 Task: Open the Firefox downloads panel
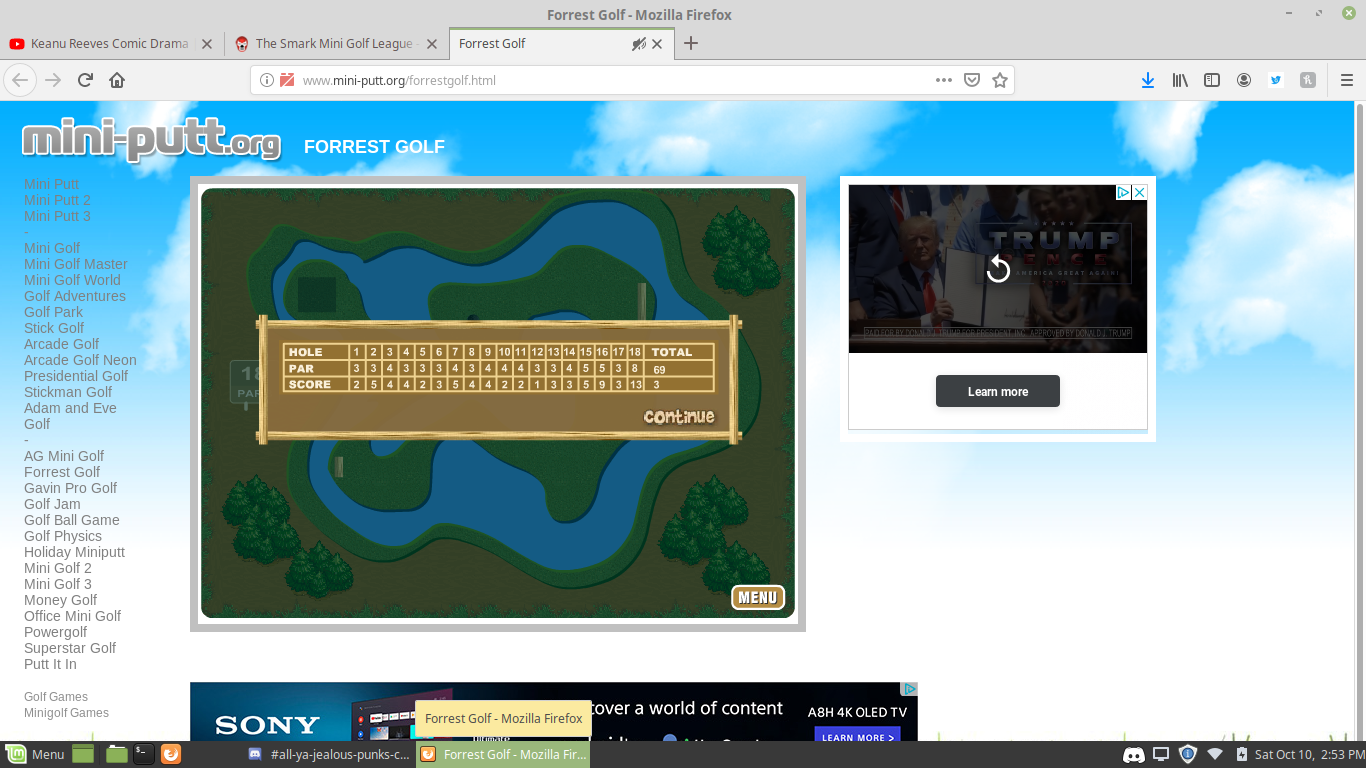pyautogui.click(x=1147, y=80)
